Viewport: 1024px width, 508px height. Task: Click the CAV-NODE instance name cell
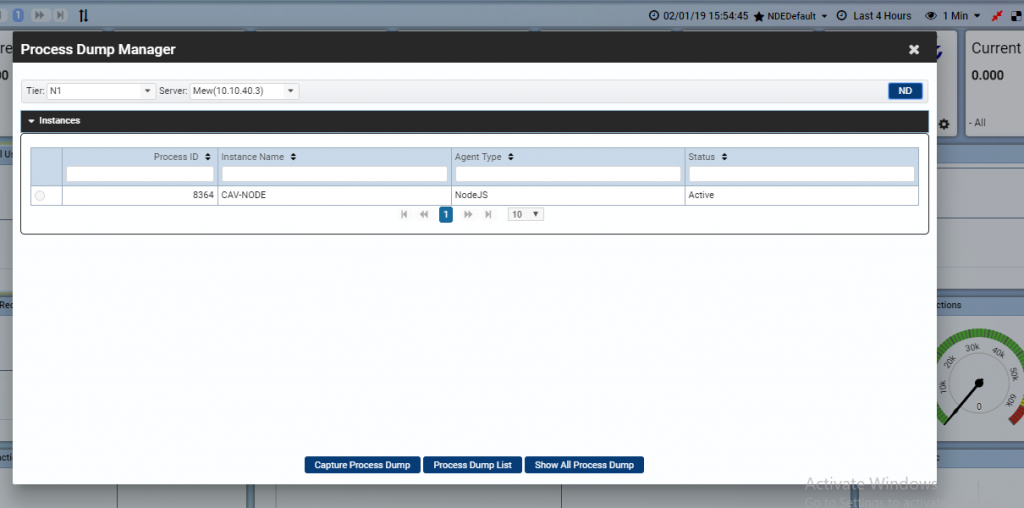[334, 195]
